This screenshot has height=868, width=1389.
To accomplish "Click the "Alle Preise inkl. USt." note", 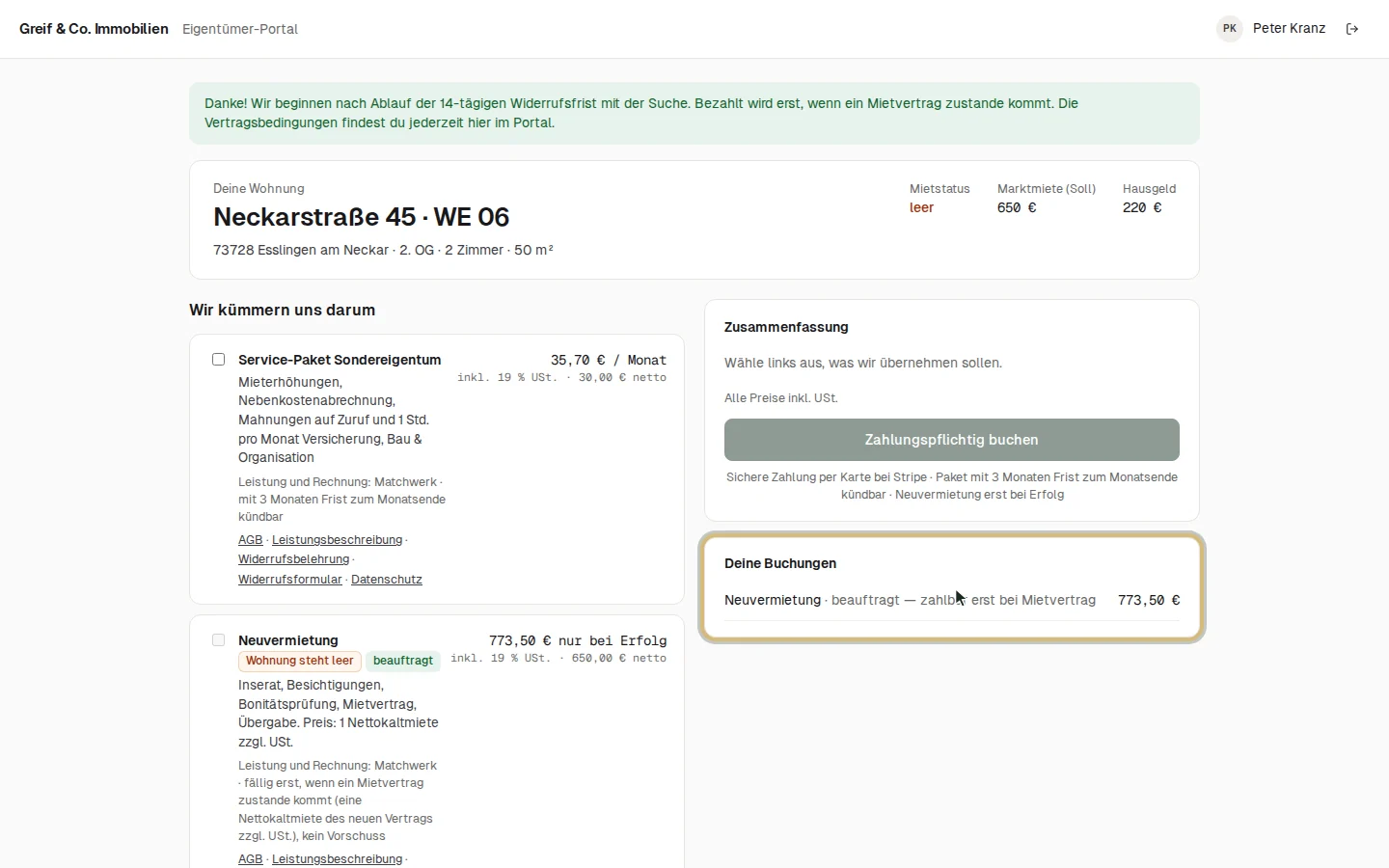I will pos(781,398).
